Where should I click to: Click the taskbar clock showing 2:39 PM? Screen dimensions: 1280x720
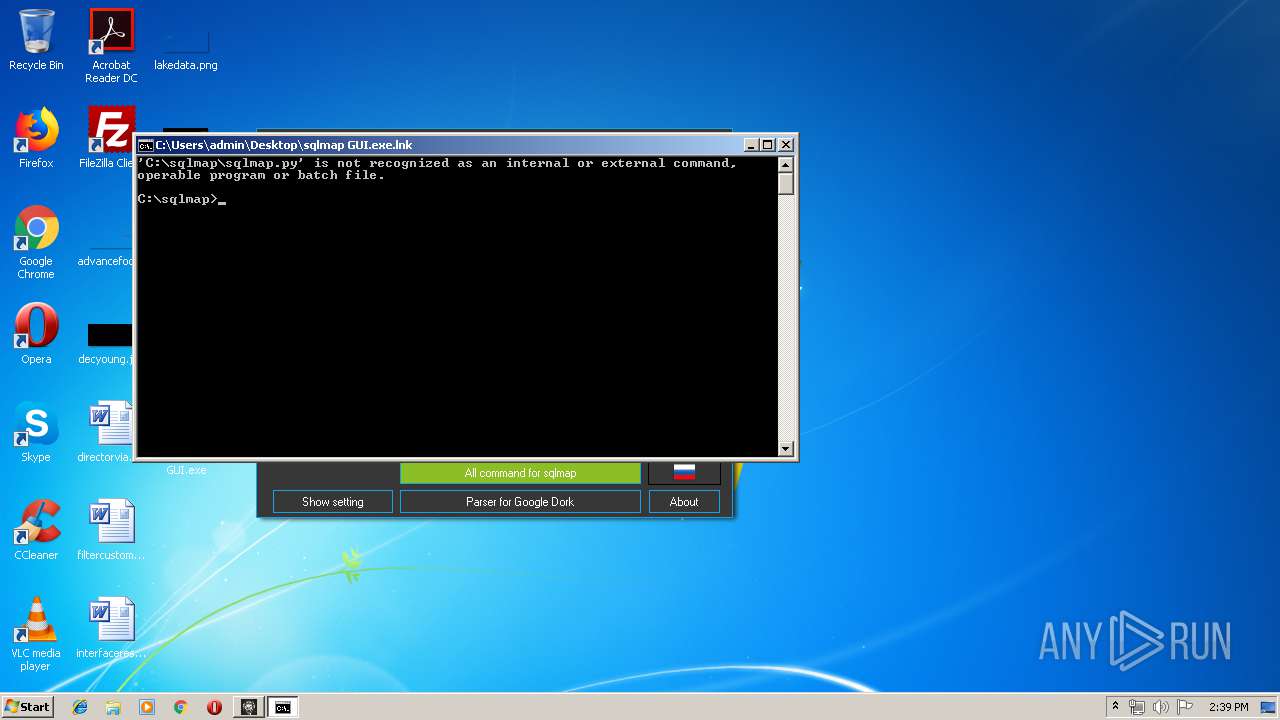1228,707
